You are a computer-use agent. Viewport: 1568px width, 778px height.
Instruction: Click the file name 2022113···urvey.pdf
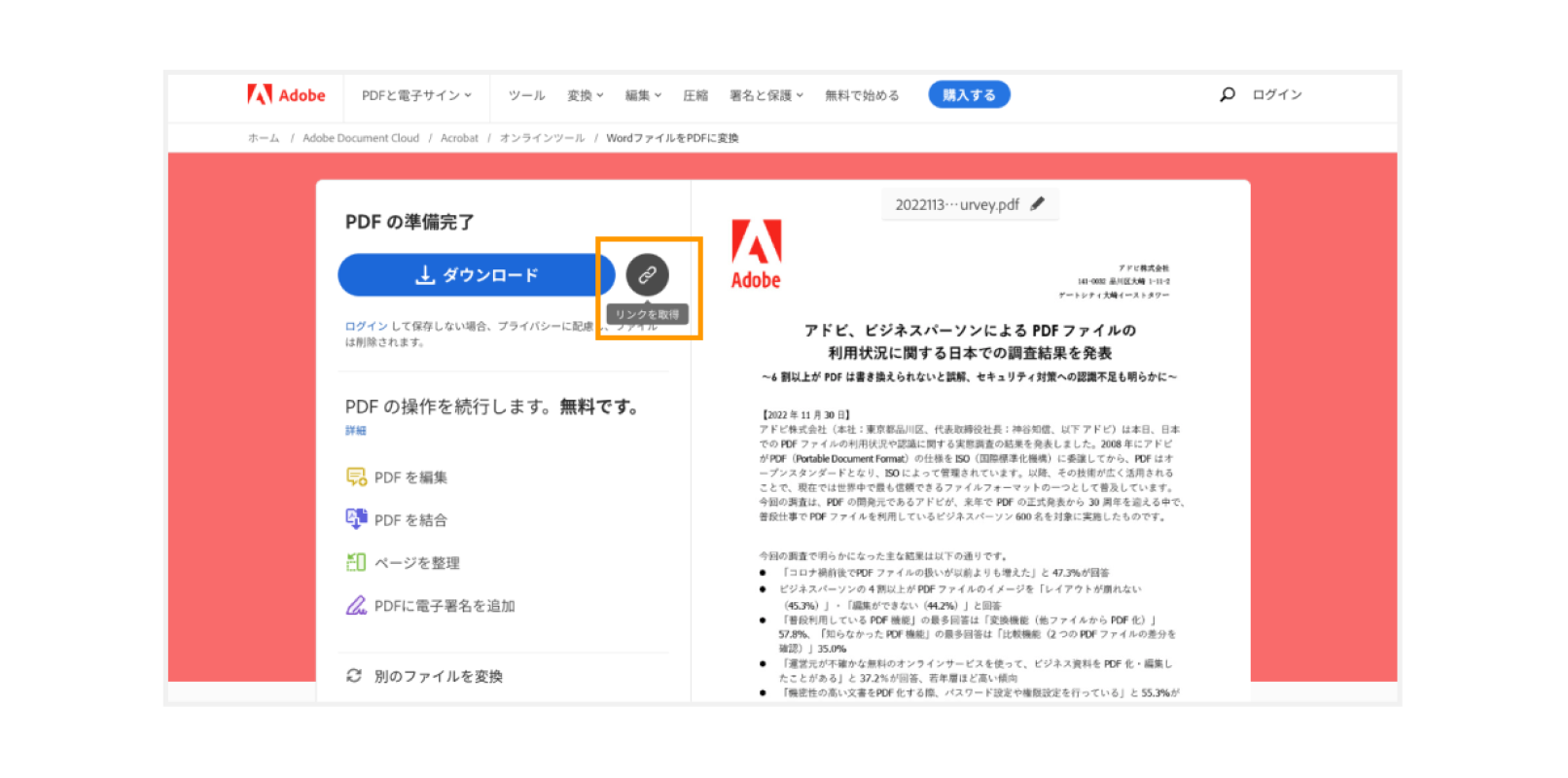957,204
